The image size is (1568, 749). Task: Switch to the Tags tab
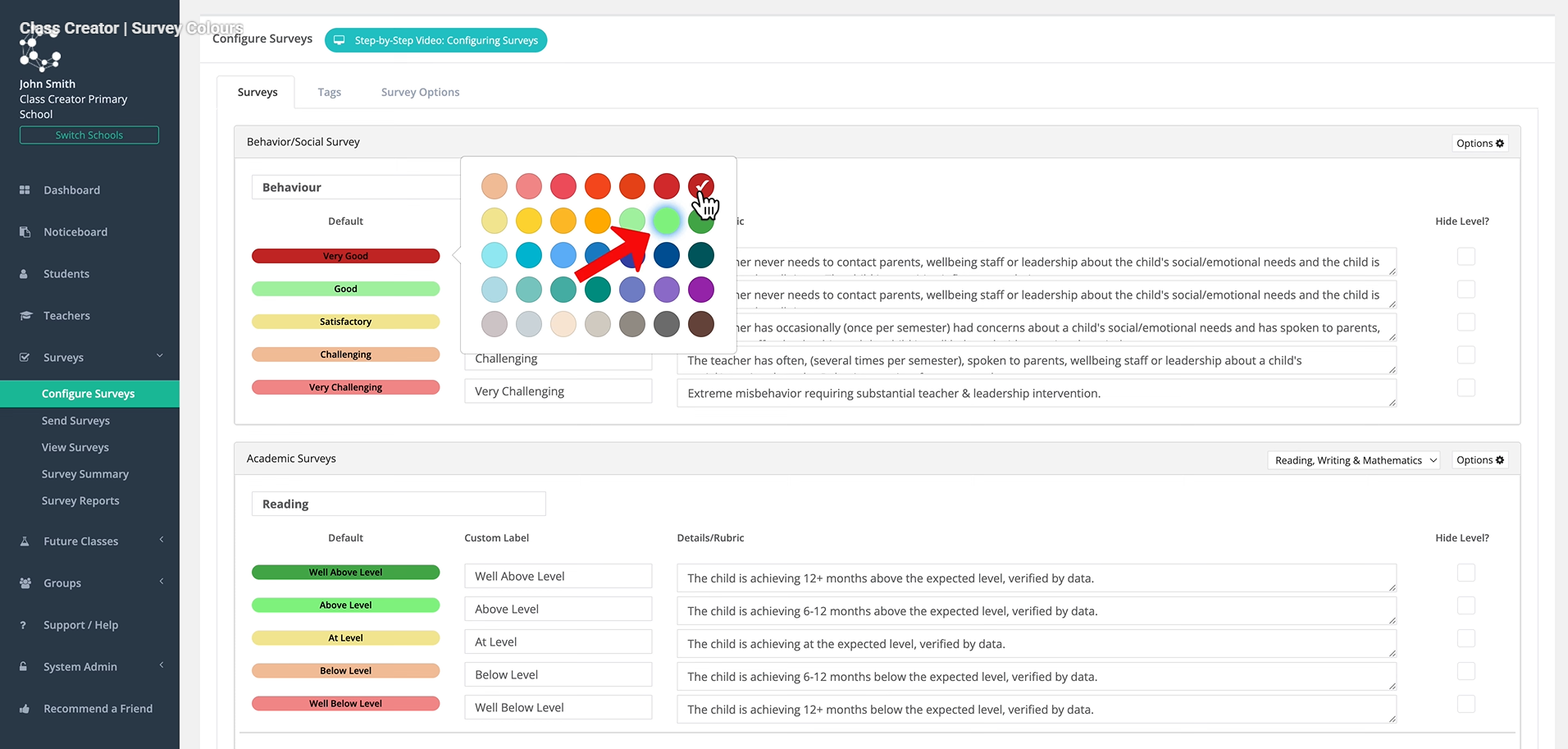coord(329,92)
